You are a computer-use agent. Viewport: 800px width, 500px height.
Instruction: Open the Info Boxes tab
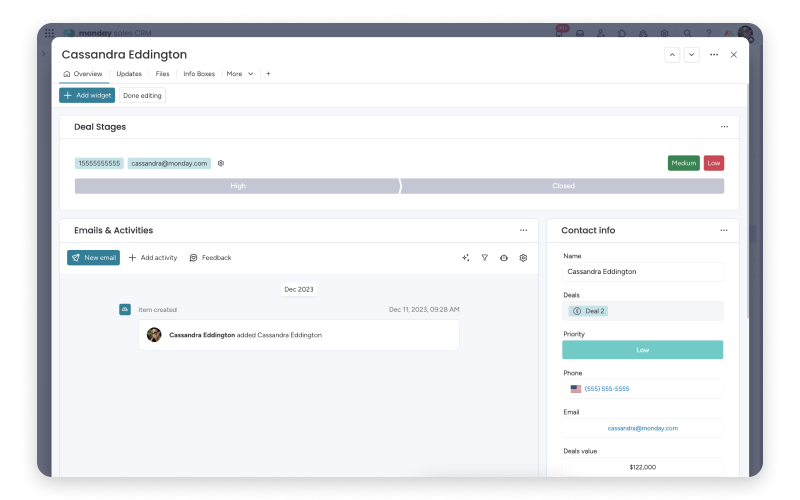pos(199,74)
